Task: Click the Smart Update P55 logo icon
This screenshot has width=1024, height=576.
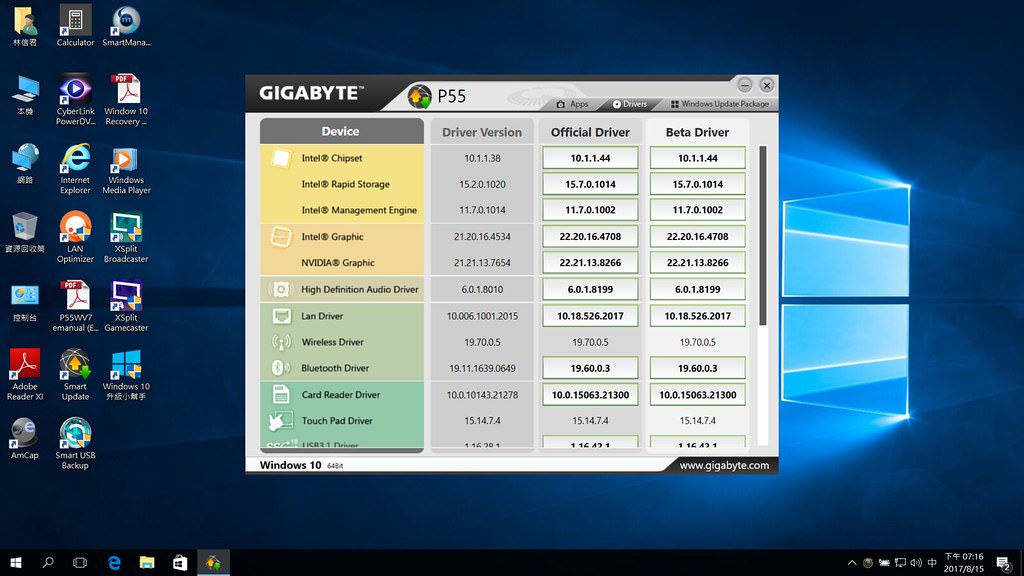Action: pyautogui.click(x=419, y=96)
